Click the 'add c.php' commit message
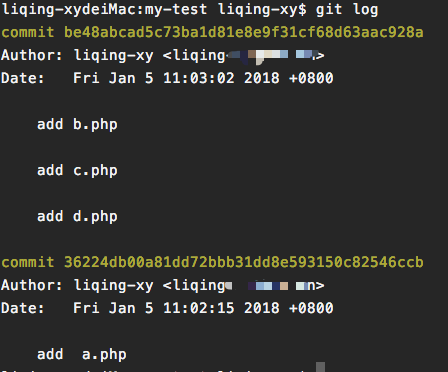 tap(77, 171)
